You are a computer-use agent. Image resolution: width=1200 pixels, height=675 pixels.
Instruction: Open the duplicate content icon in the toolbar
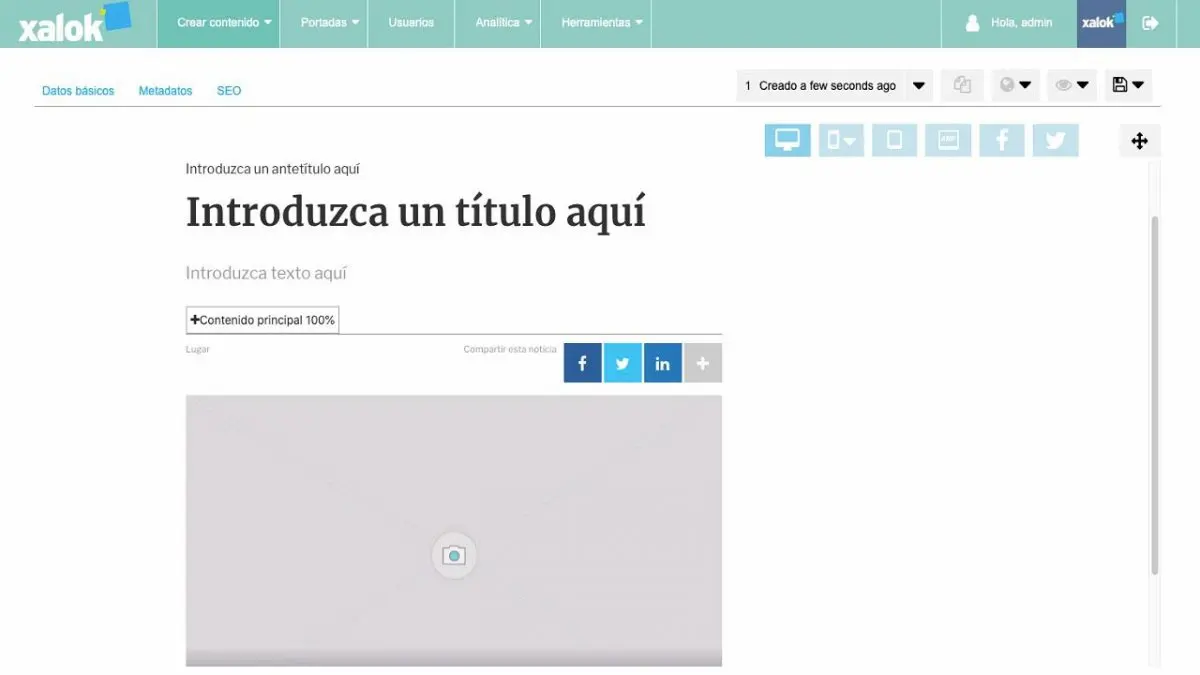pyautogui.click(x=961, y=85)
